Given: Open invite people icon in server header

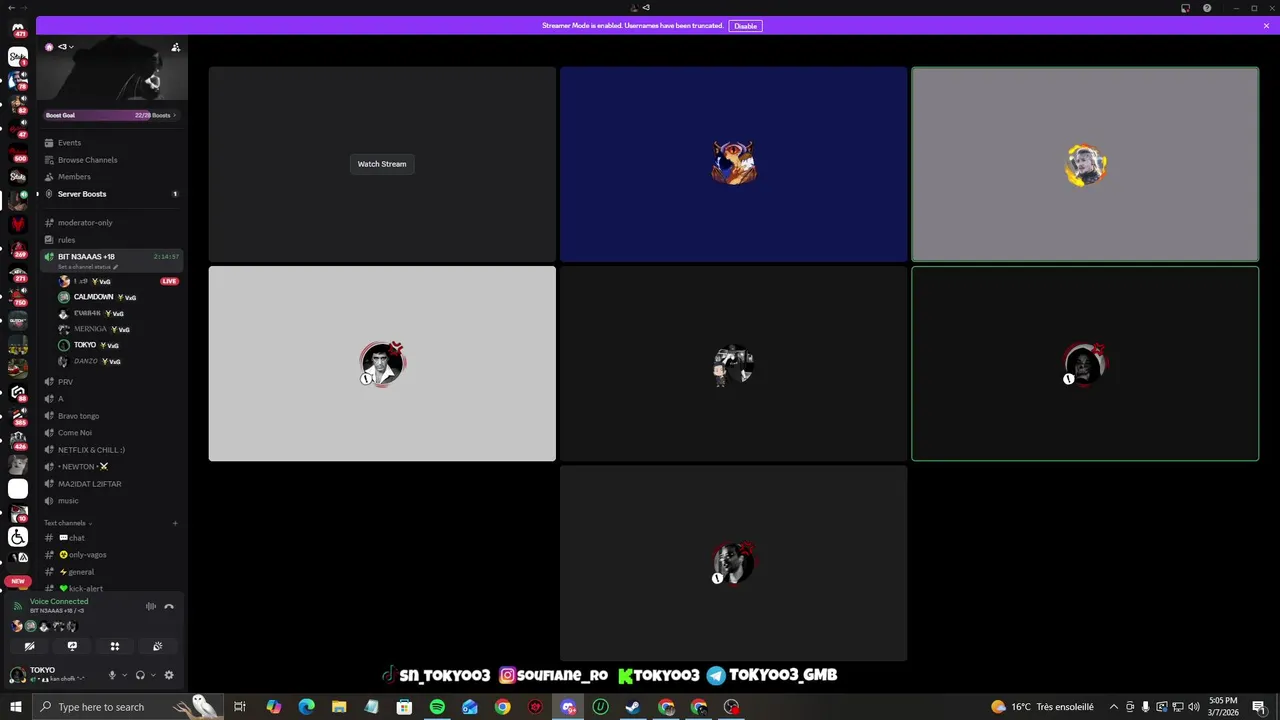Looking at the screenshot, I should (x=176, y=47).
